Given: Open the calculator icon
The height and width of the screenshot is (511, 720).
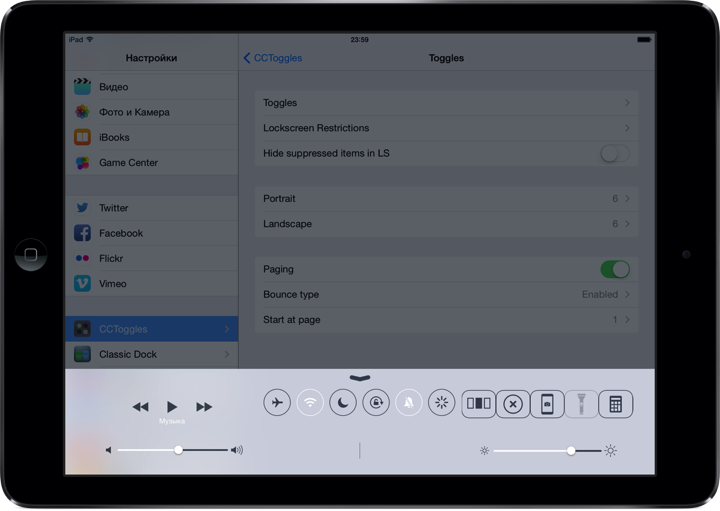Looking at the screenshot, I should click(616, 404).
